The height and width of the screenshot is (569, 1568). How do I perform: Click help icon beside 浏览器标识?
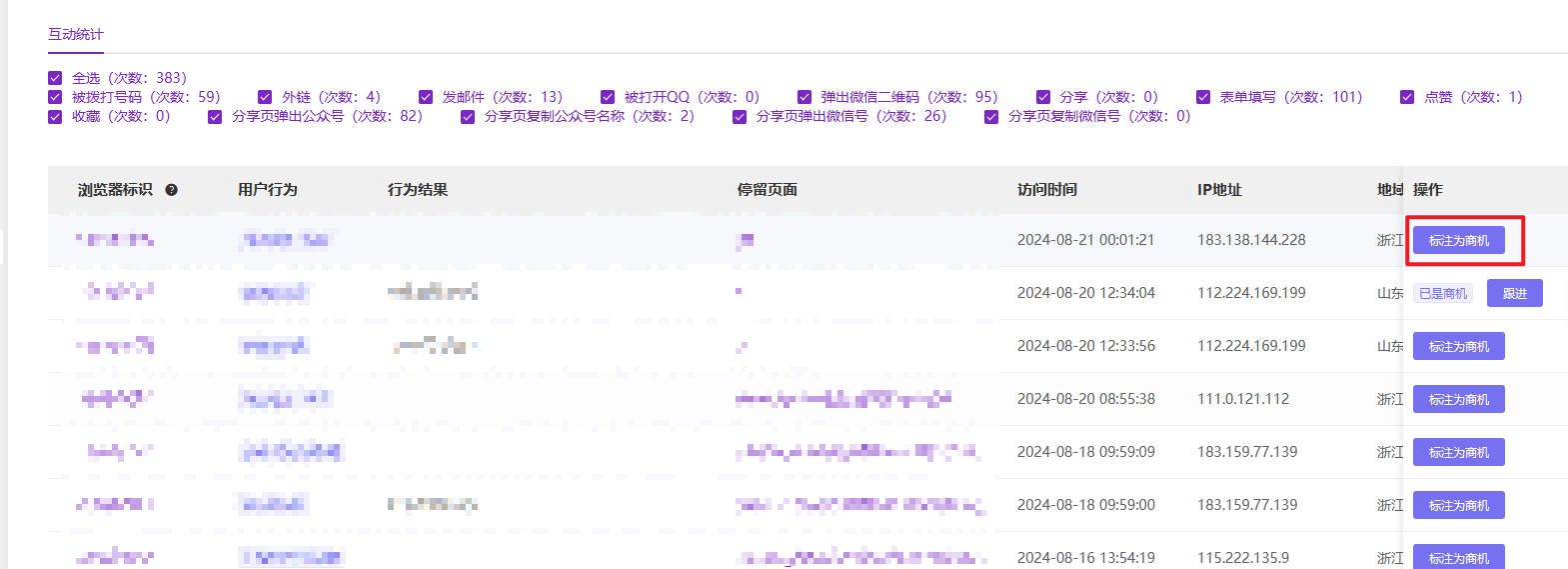pos(171,190)
